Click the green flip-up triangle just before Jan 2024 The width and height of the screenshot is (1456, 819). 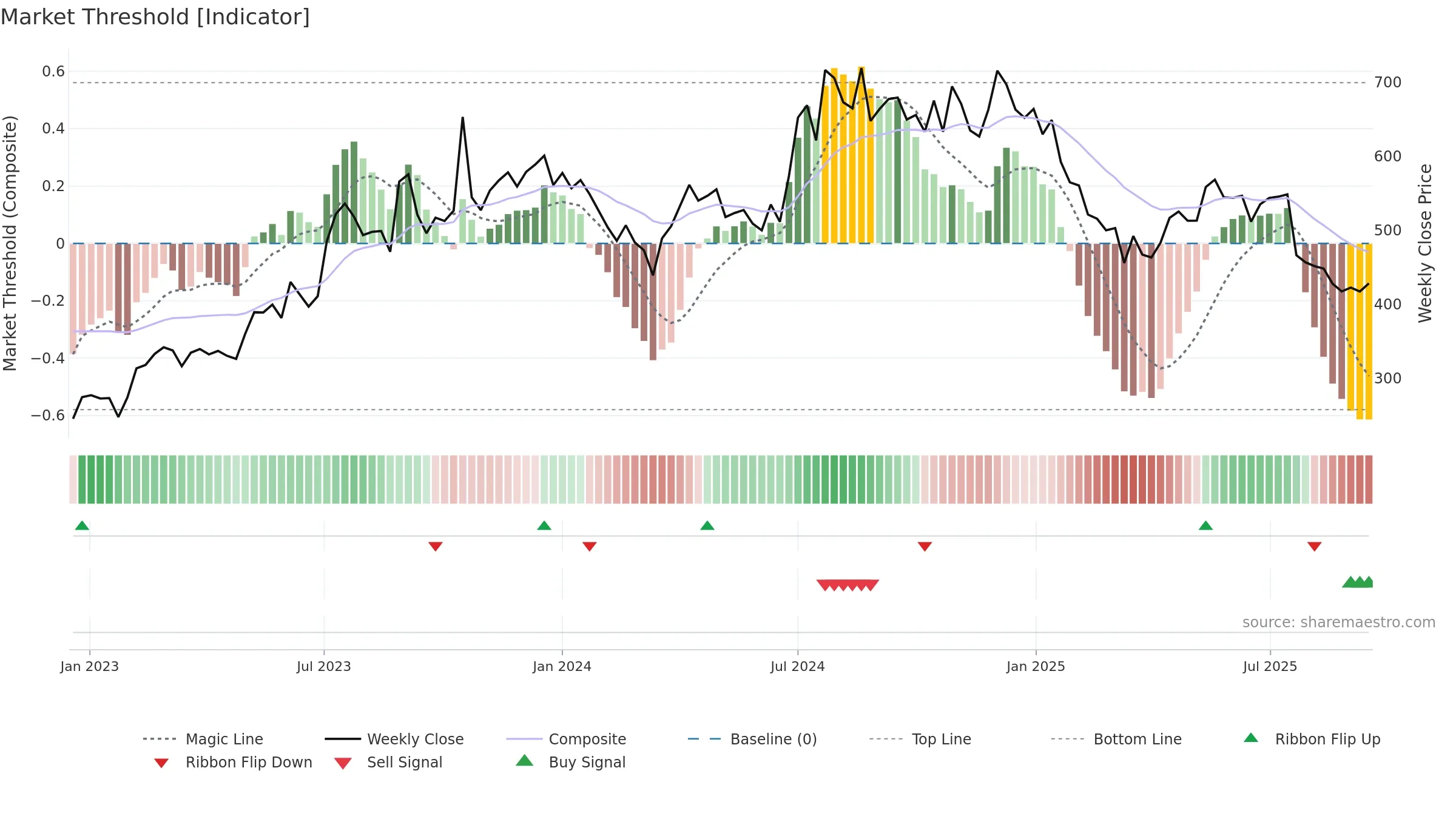[544, 525]
